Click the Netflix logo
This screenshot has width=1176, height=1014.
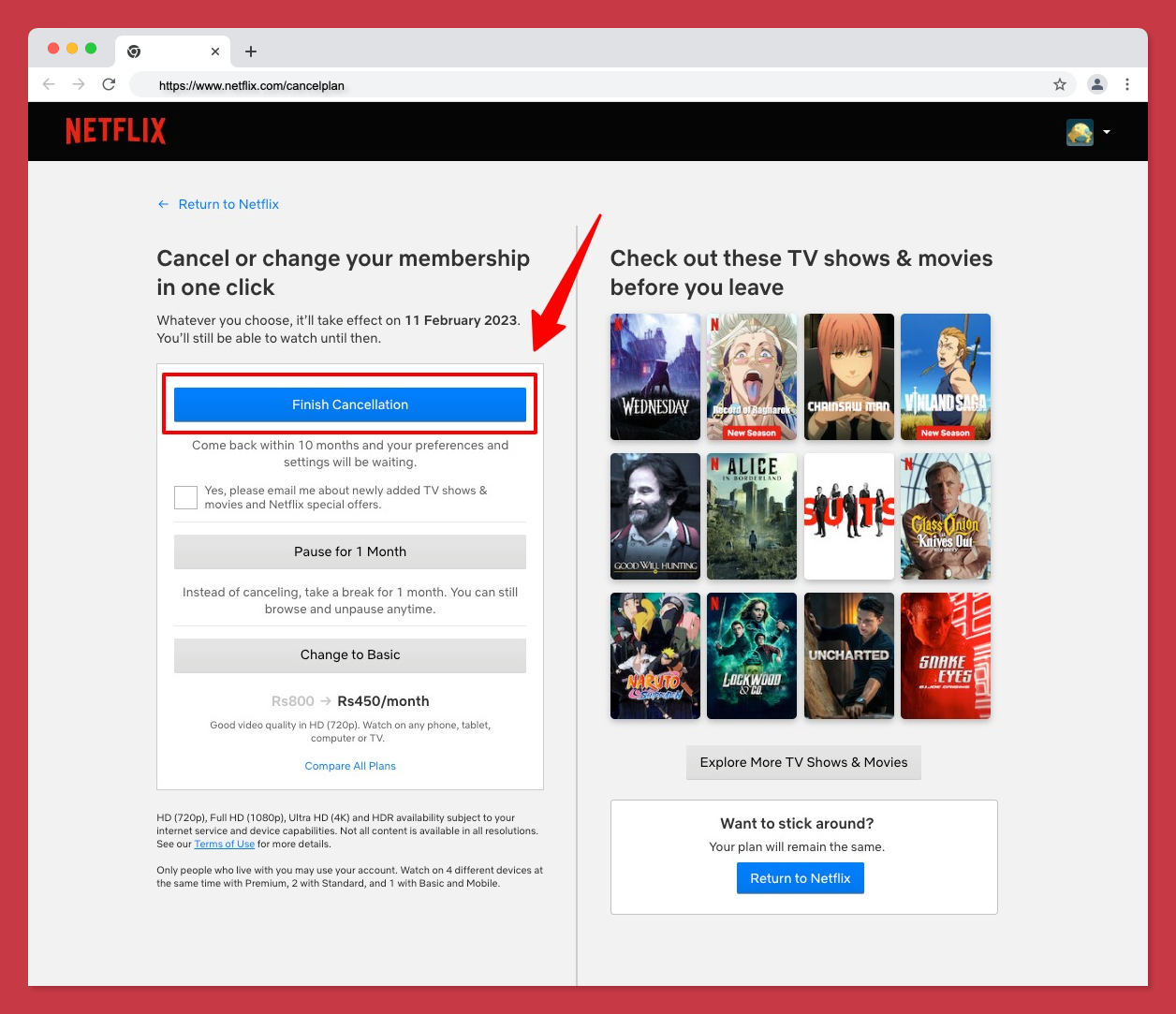[x=116, y=131]
